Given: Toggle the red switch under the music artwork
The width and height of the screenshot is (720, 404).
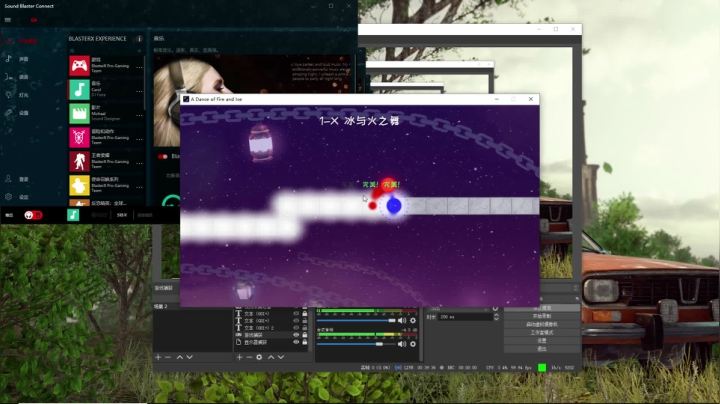Looking at the screenshot, I should (x=163, y=157).
